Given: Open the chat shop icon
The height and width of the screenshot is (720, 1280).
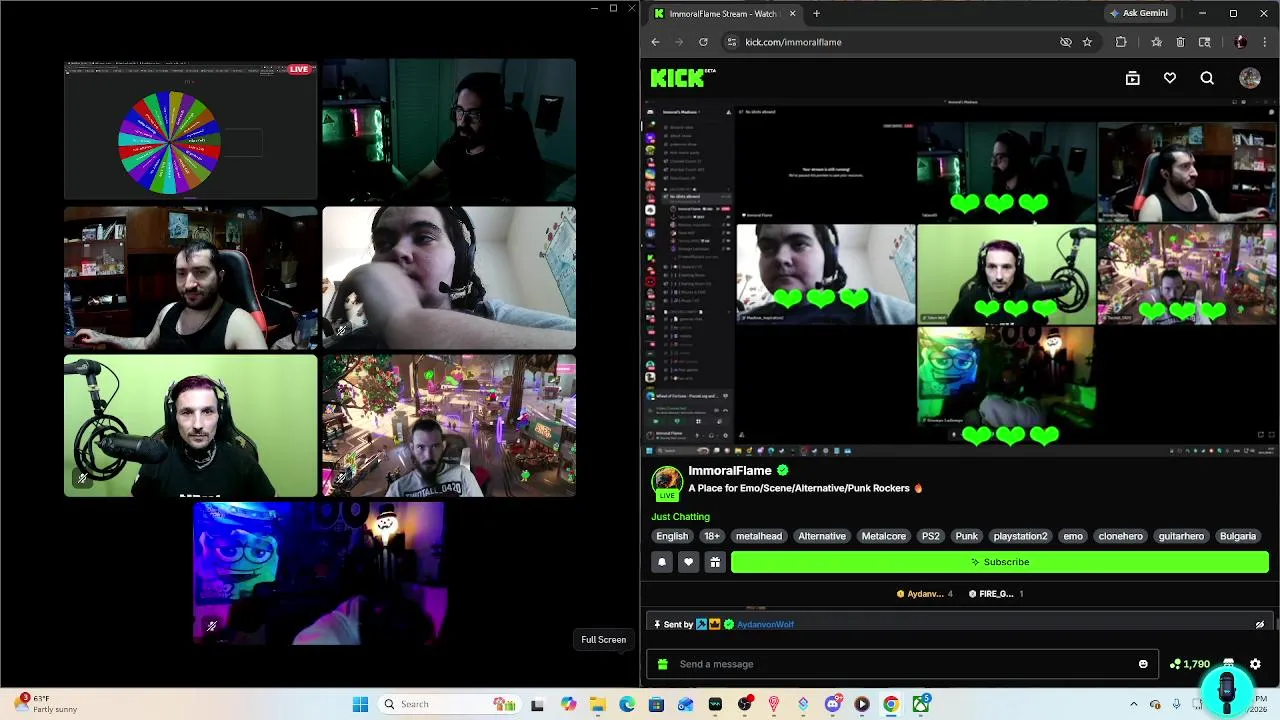Looking at the screenshot, I should coord(1228,664).
